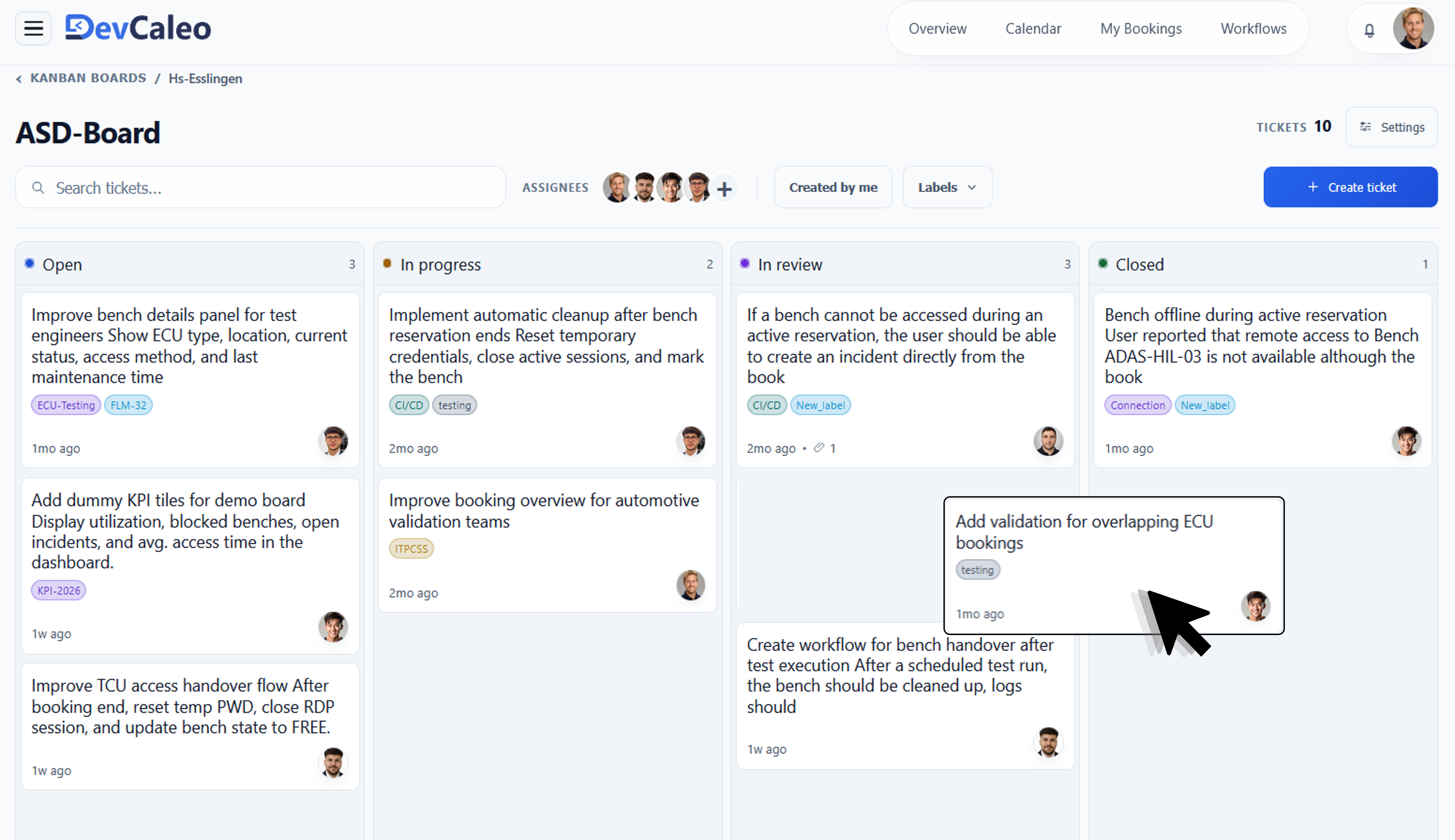1455x840 pixels.
Task: Switch to the Calendar tab
Action: coord(1033,28)
